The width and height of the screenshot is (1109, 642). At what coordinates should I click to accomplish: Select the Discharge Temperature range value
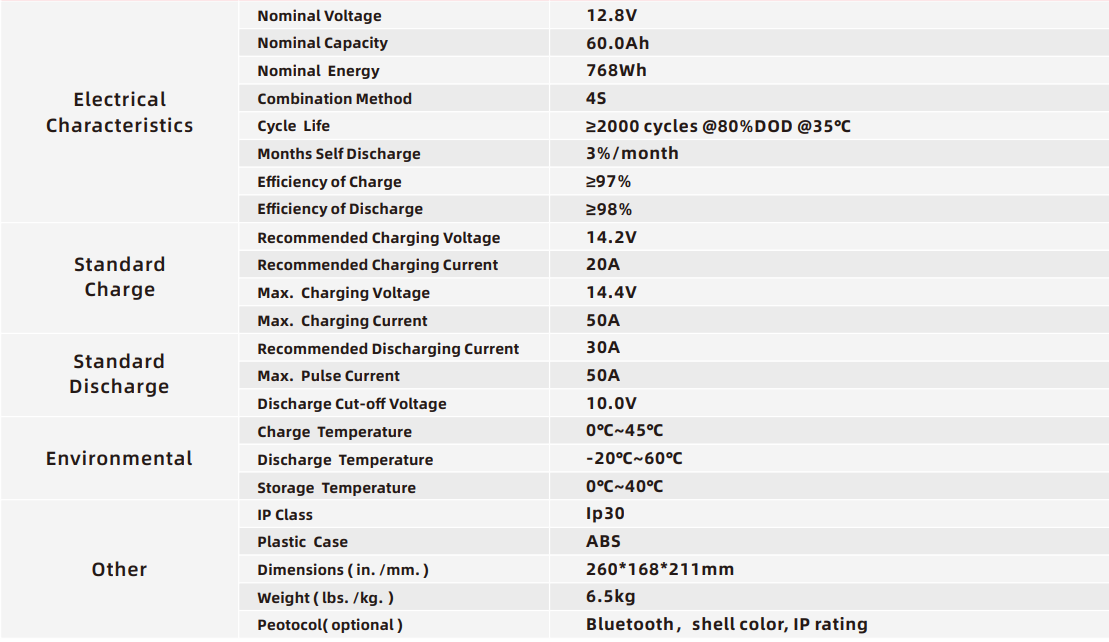634,458
